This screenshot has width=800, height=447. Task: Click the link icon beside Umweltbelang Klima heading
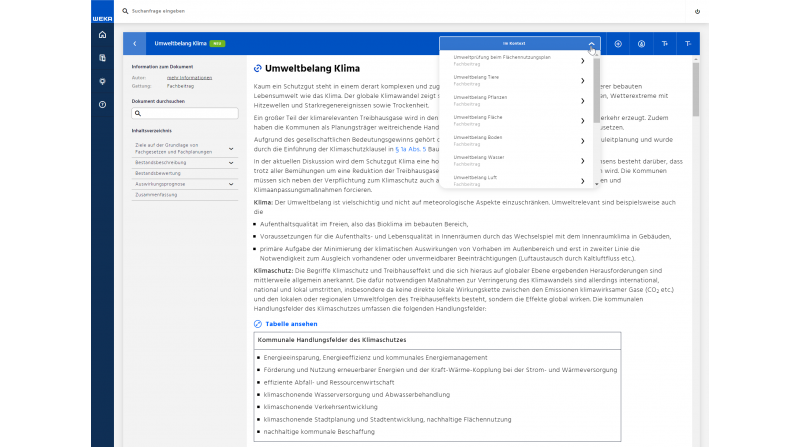pos(258,68)
